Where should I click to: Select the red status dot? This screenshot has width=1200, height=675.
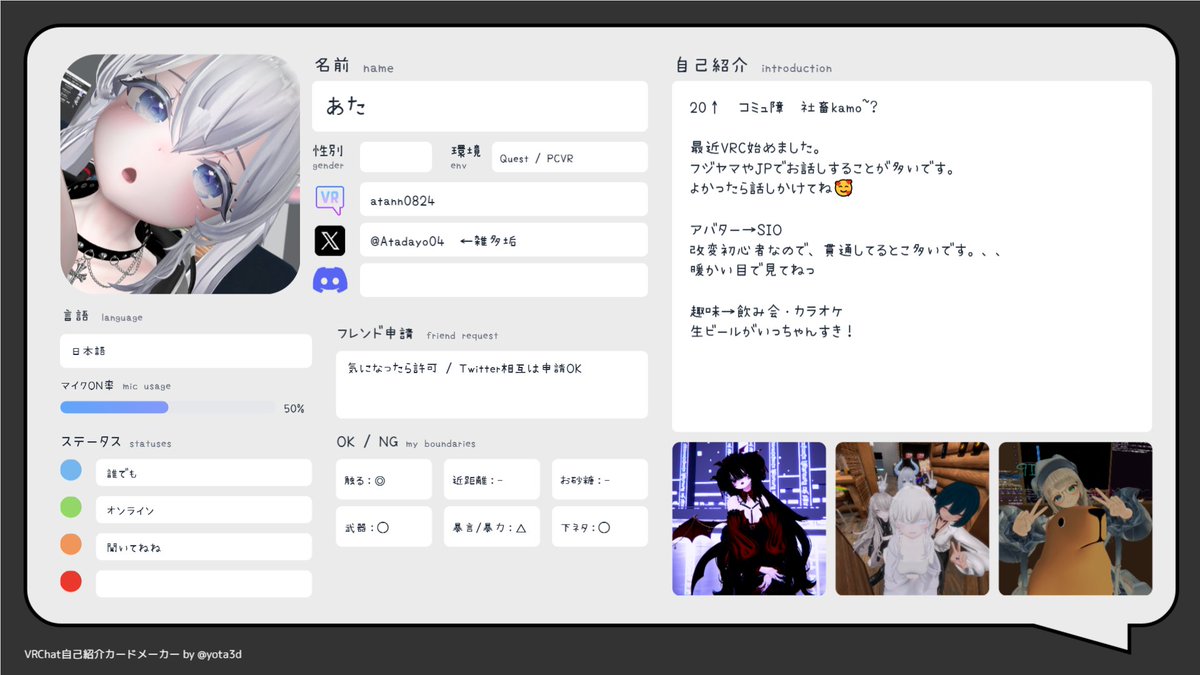click(70, 581)
